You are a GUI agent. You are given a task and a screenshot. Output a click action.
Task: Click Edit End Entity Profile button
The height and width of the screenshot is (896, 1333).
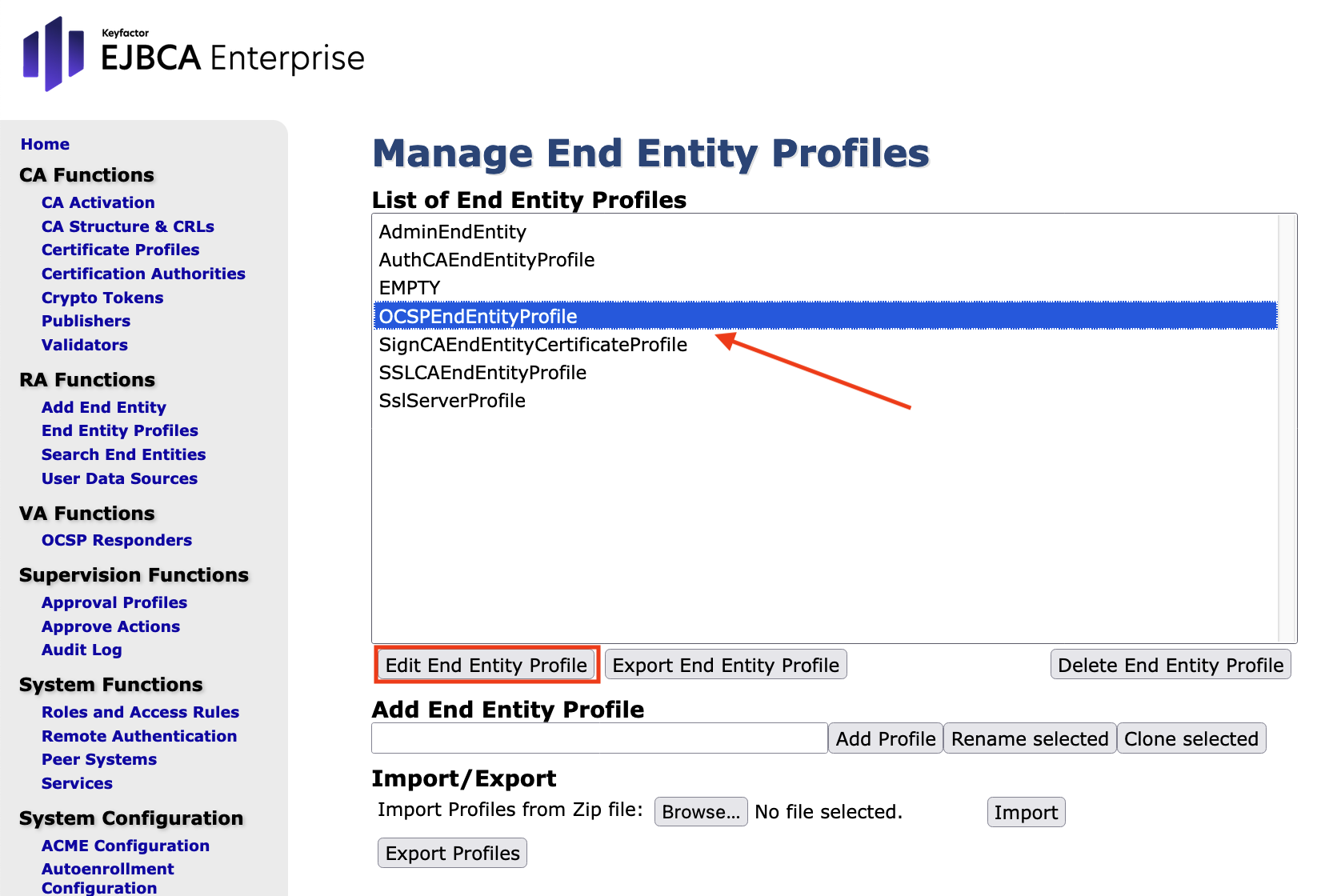coord(486,665)
